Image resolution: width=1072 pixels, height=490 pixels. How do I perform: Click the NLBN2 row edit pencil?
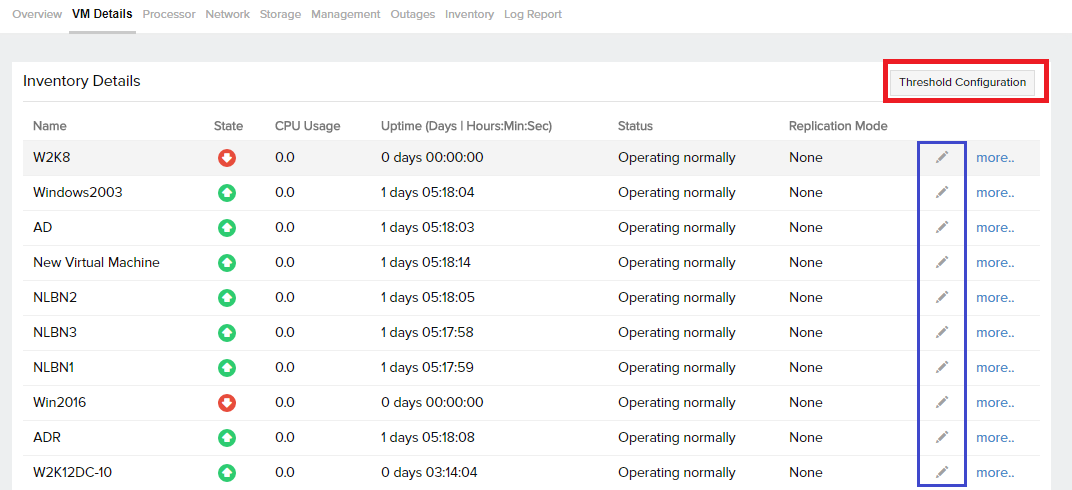(x=941, y=298)
